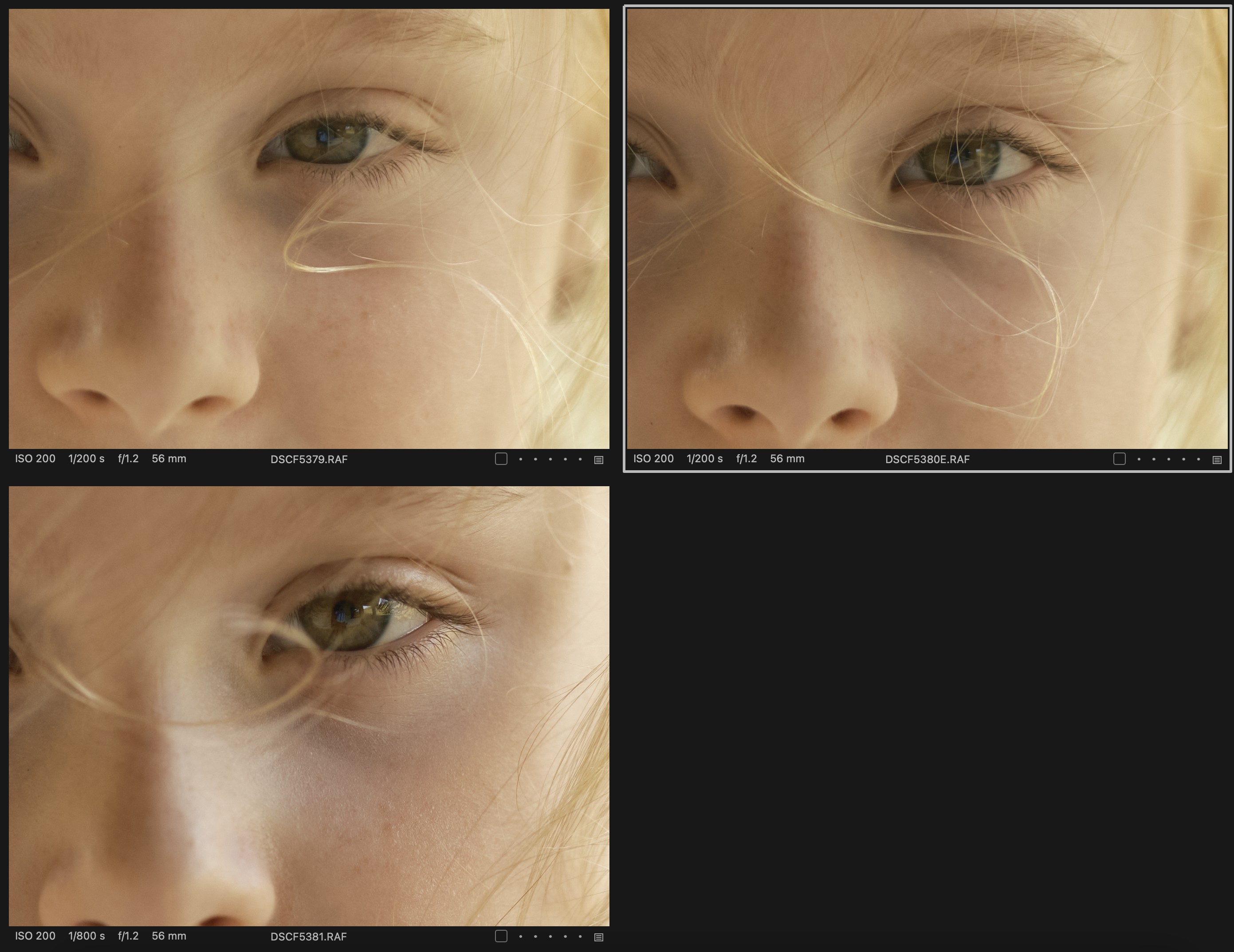
Task: Click the 56 mm label under DSCF5380E.RAF
Action: pos(787,459)
